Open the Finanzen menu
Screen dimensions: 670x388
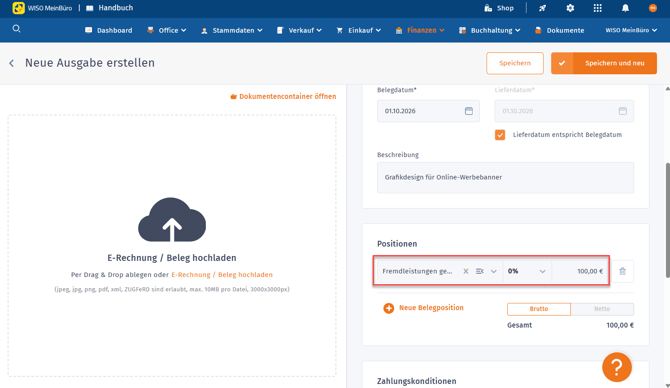(420, 30)
